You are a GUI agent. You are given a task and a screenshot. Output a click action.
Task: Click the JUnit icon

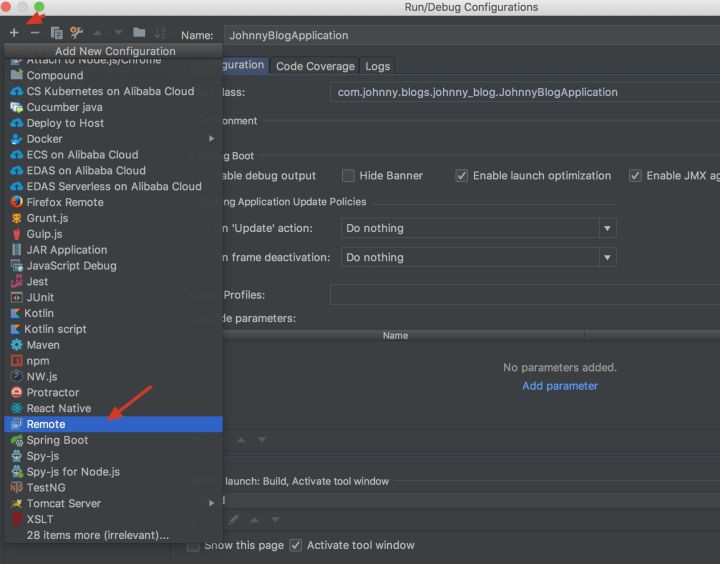17,298
